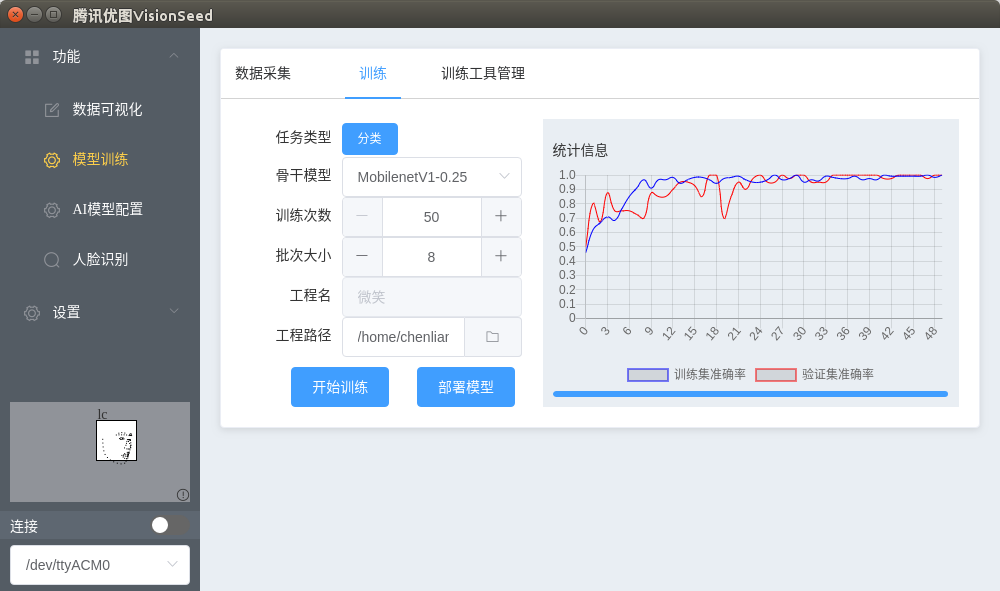Decrease 批次大小 with minus button
Screen dimensions: 1000x591
(362, 256)
